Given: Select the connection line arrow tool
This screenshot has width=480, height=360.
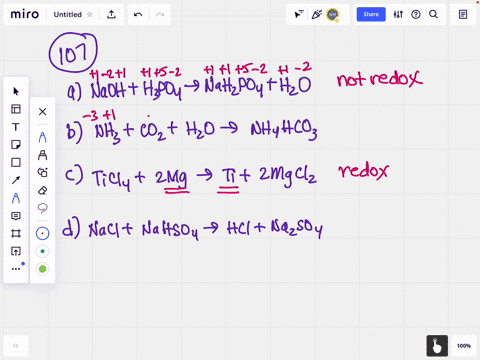Looking at the screenshot, I should [x=16, y=180].
